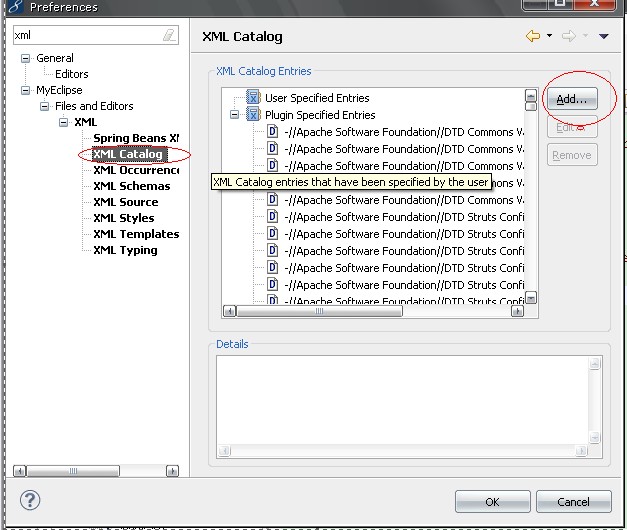The image size is (627, 530).
Task: Open the XML Schemas preference page
Action: pos(132,186)
